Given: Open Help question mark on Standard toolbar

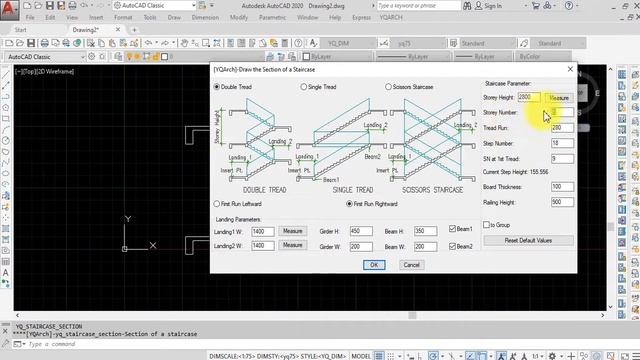Looking at the screenshot, I should click(x=298, y=43).
